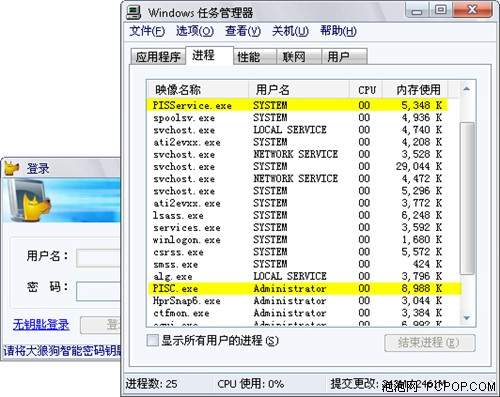Screen dimensions: 500x397
Task: Click the dog-and-monitor banner image in login window
Action: point(61,200)
